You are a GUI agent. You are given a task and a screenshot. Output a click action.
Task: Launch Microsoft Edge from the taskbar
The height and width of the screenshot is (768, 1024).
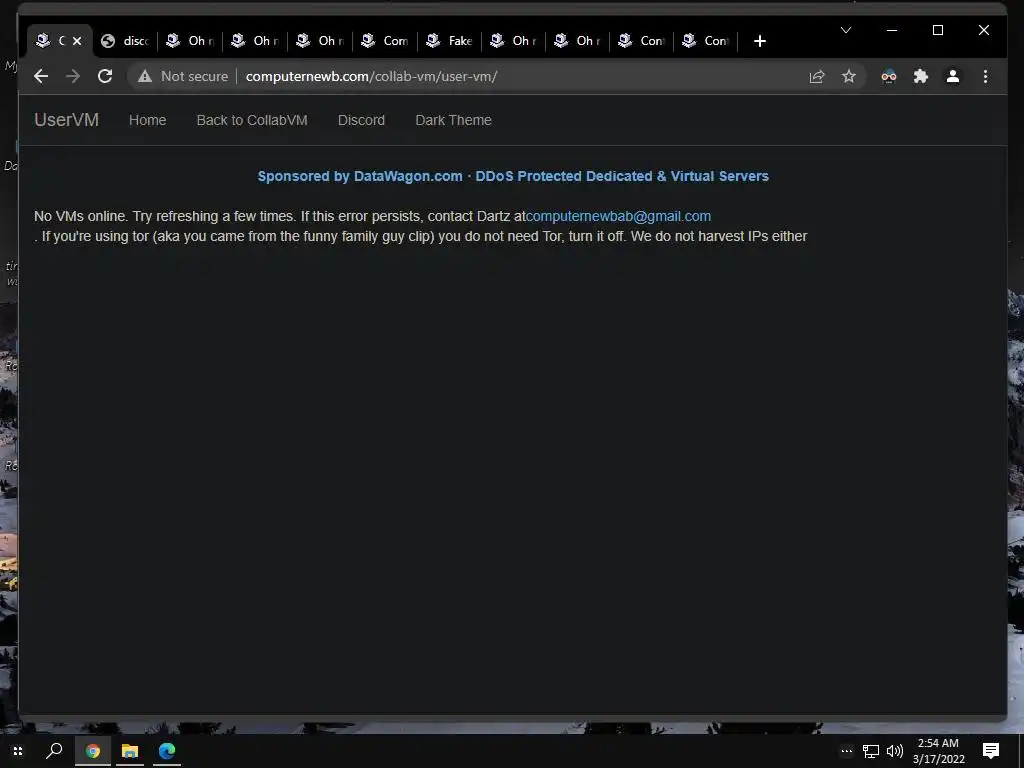tap(167, 751)
